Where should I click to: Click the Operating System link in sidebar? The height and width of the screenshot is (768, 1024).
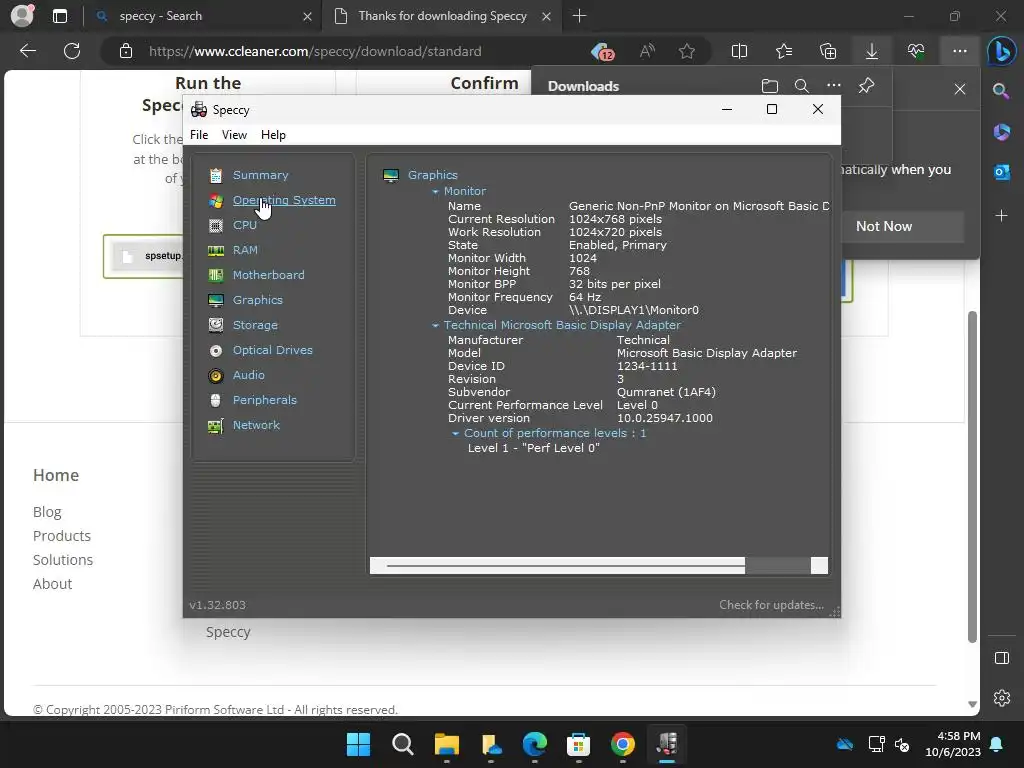(x=284, y=200)
